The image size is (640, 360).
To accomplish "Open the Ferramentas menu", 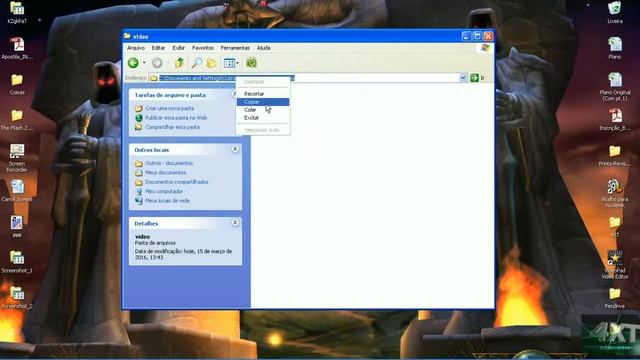I will point(235,48).
